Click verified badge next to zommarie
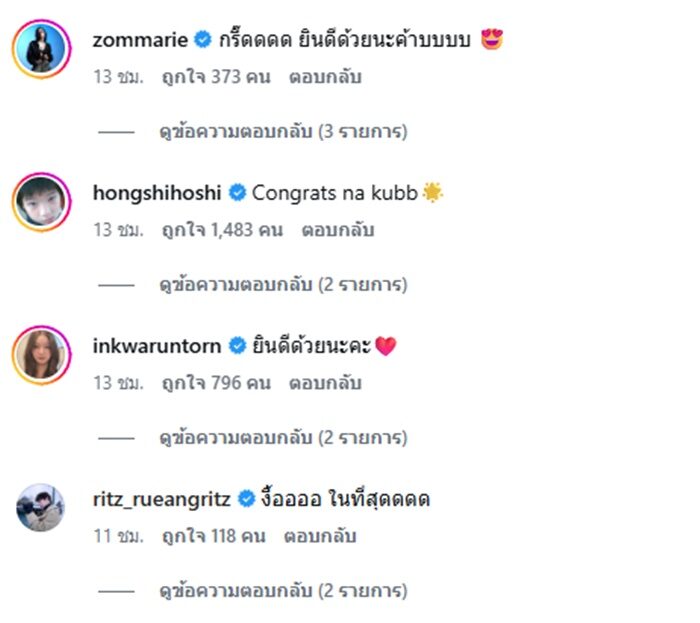This screenshot has width=700, height=623. (x=202, y=40)
